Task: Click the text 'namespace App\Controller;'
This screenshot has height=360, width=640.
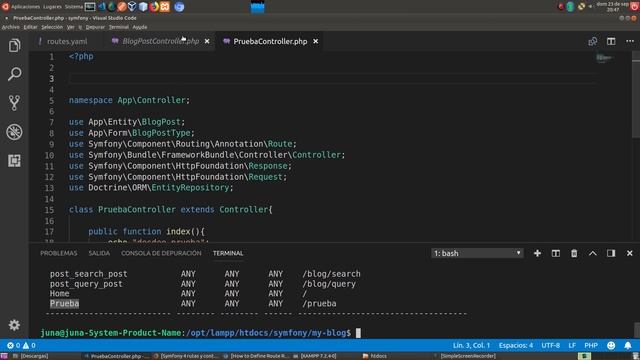Action: (x=129, y=100)
